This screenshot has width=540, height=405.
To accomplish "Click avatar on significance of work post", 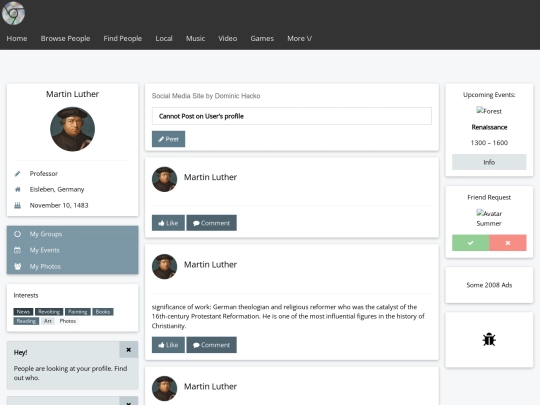I will pyautogui.click(x=165, y=267).
